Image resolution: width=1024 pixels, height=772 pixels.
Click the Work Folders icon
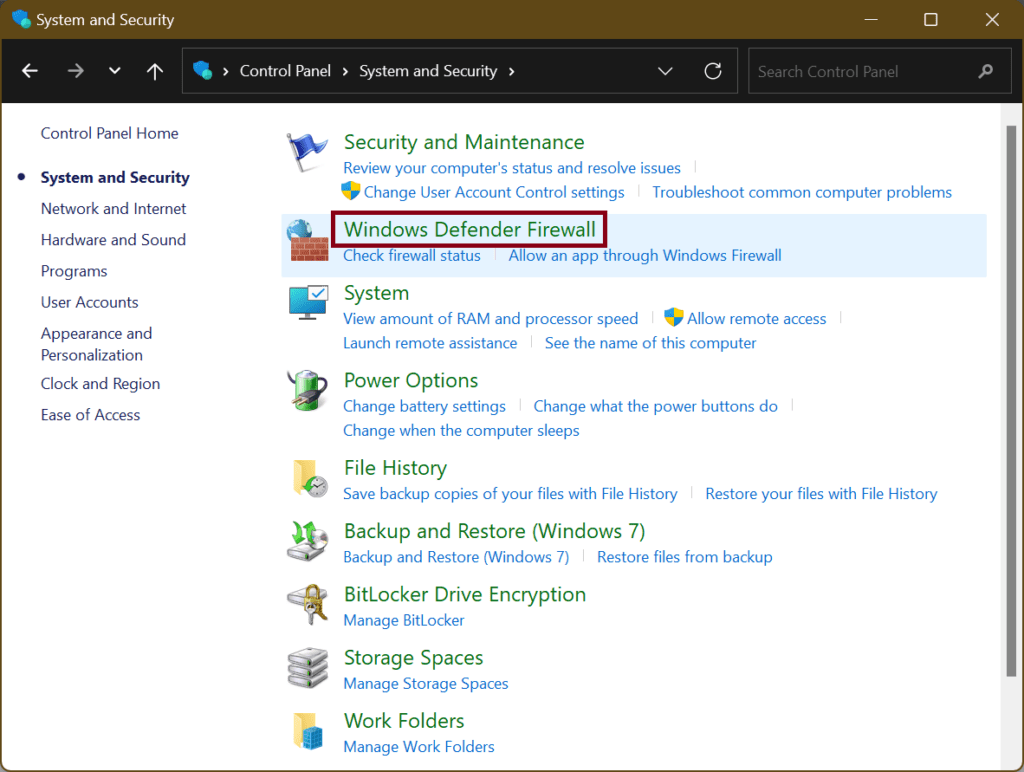(307, 730)
